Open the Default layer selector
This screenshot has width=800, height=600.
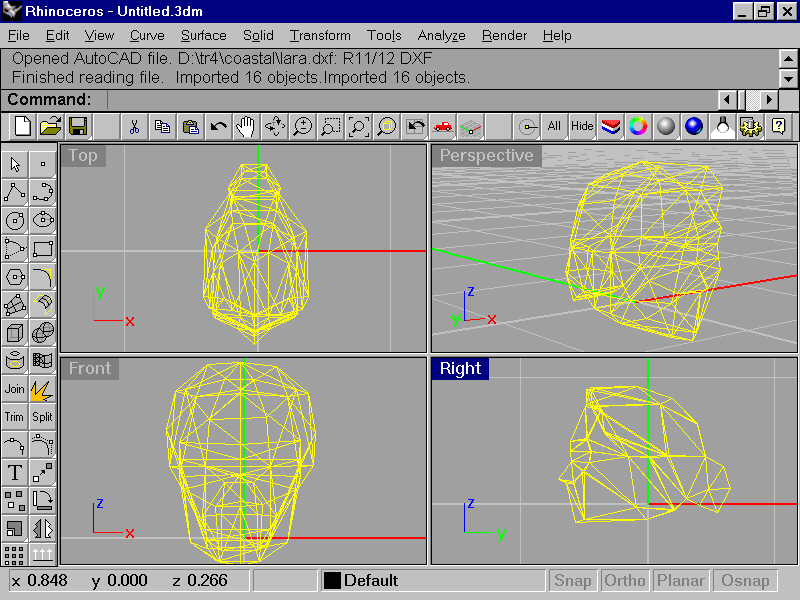431,581
